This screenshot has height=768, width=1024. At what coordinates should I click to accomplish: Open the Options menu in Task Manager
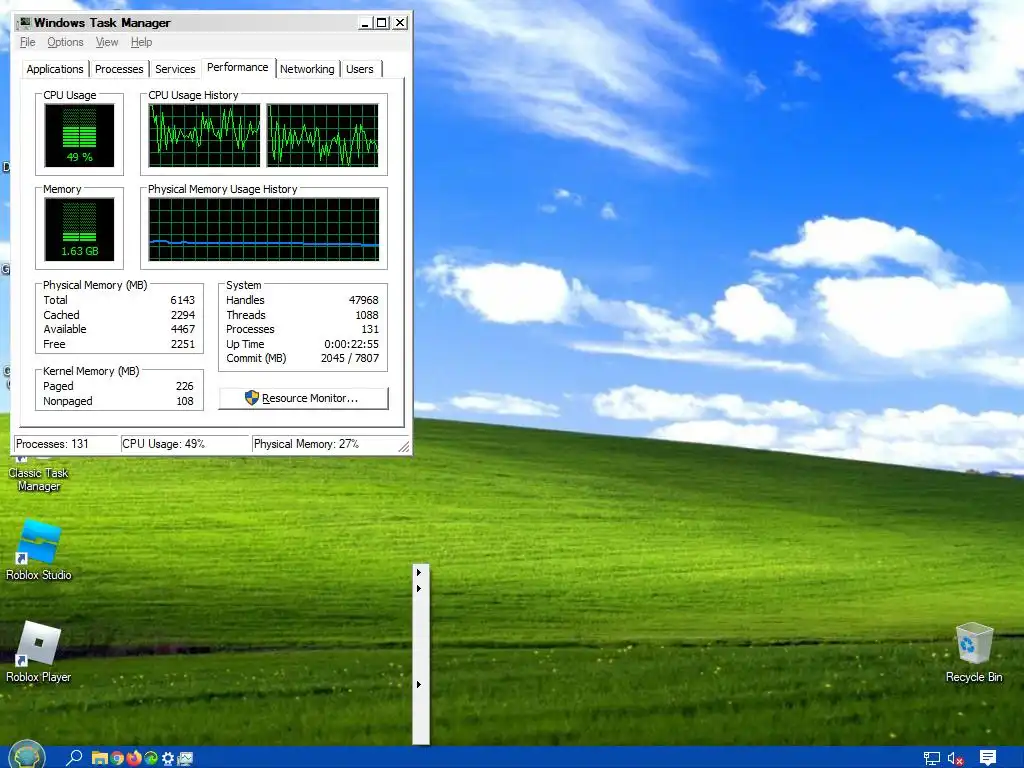[65, 42]
